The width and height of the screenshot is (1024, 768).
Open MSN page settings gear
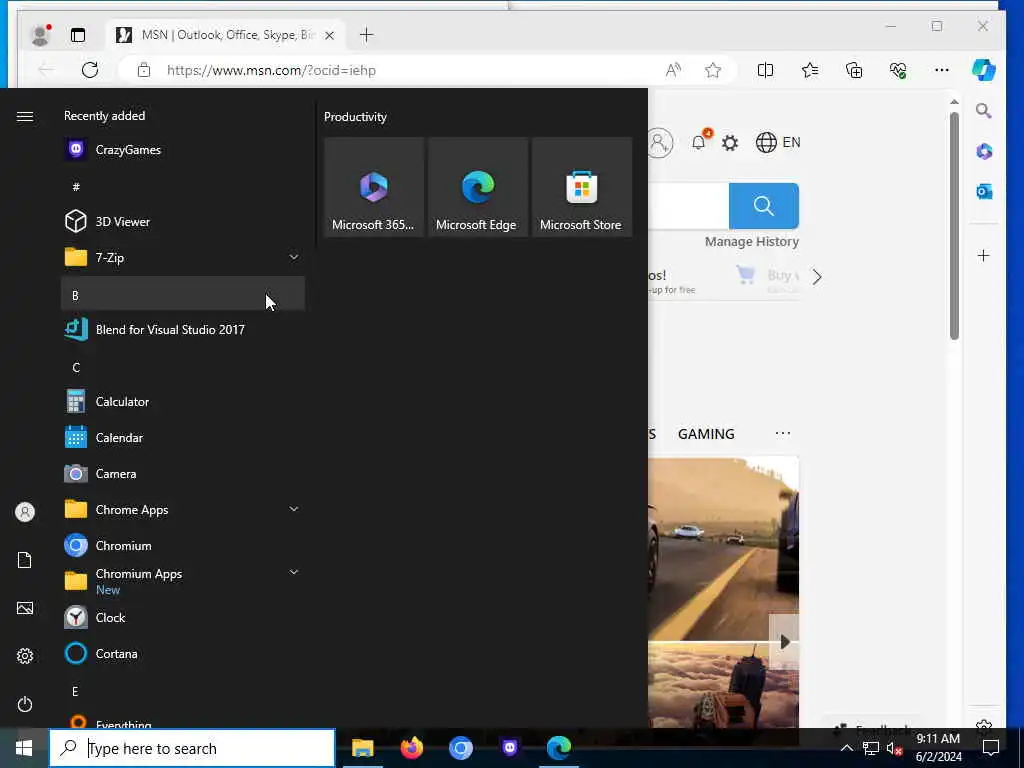(x=730, y=143)
